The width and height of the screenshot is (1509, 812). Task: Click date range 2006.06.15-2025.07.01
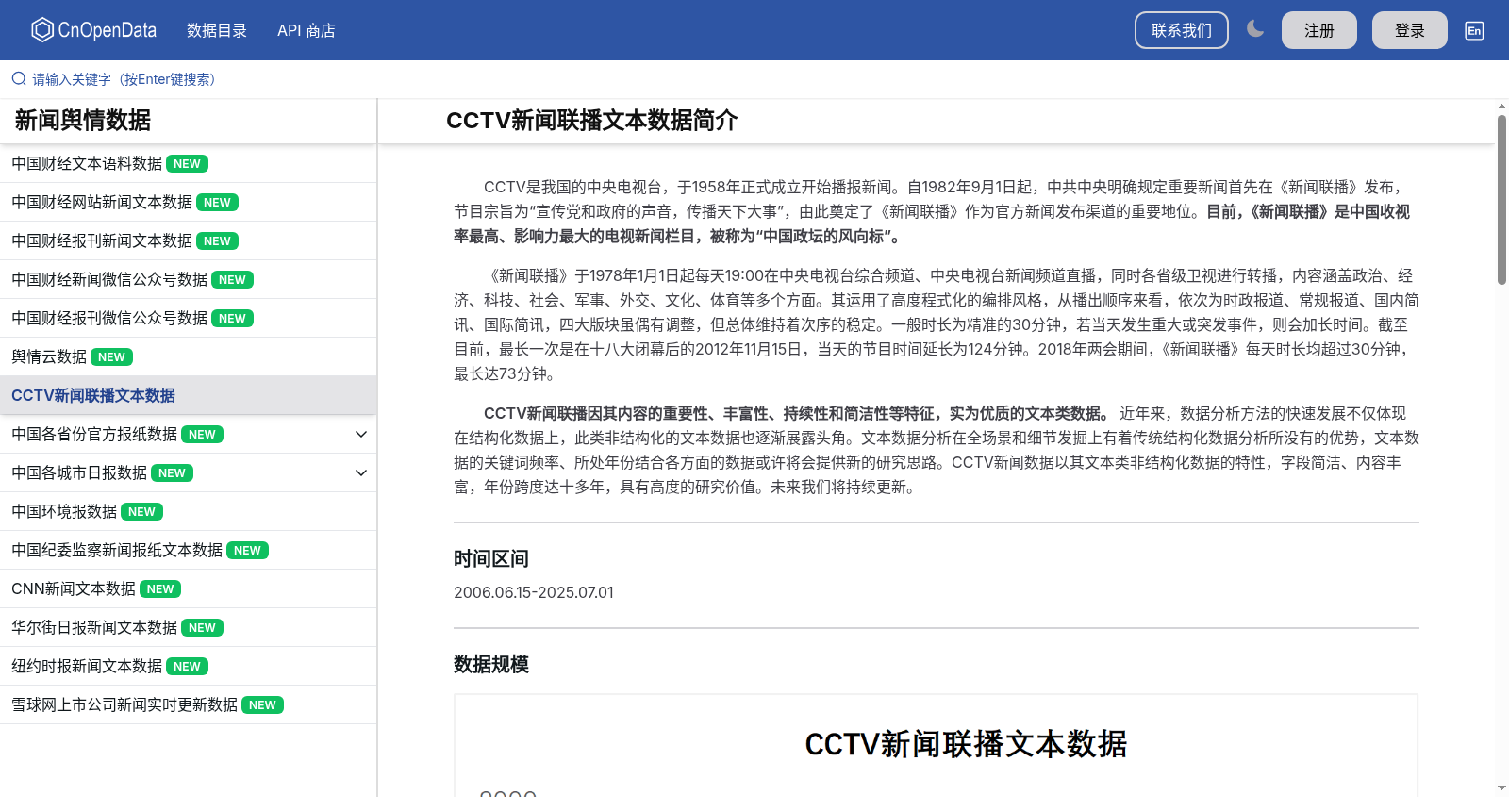(534, 593)
